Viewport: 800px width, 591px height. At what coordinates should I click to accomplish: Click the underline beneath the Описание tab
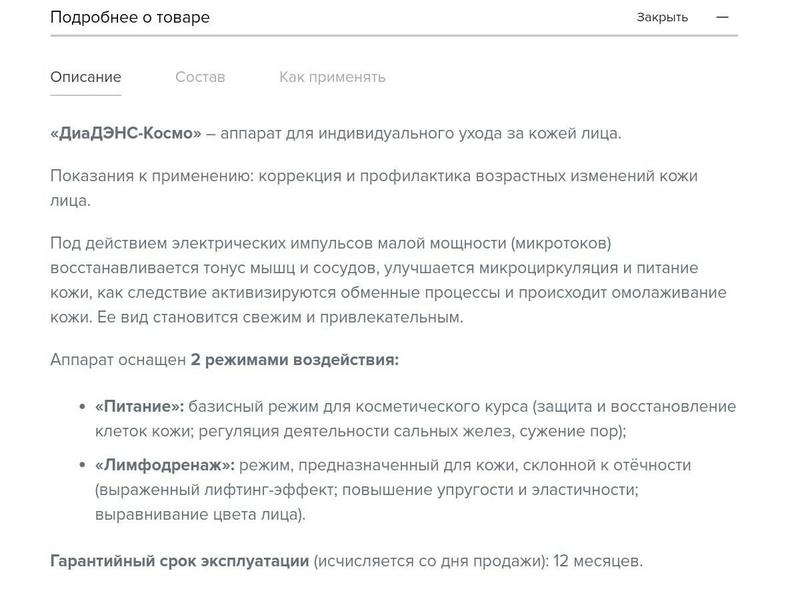[86, 95]
